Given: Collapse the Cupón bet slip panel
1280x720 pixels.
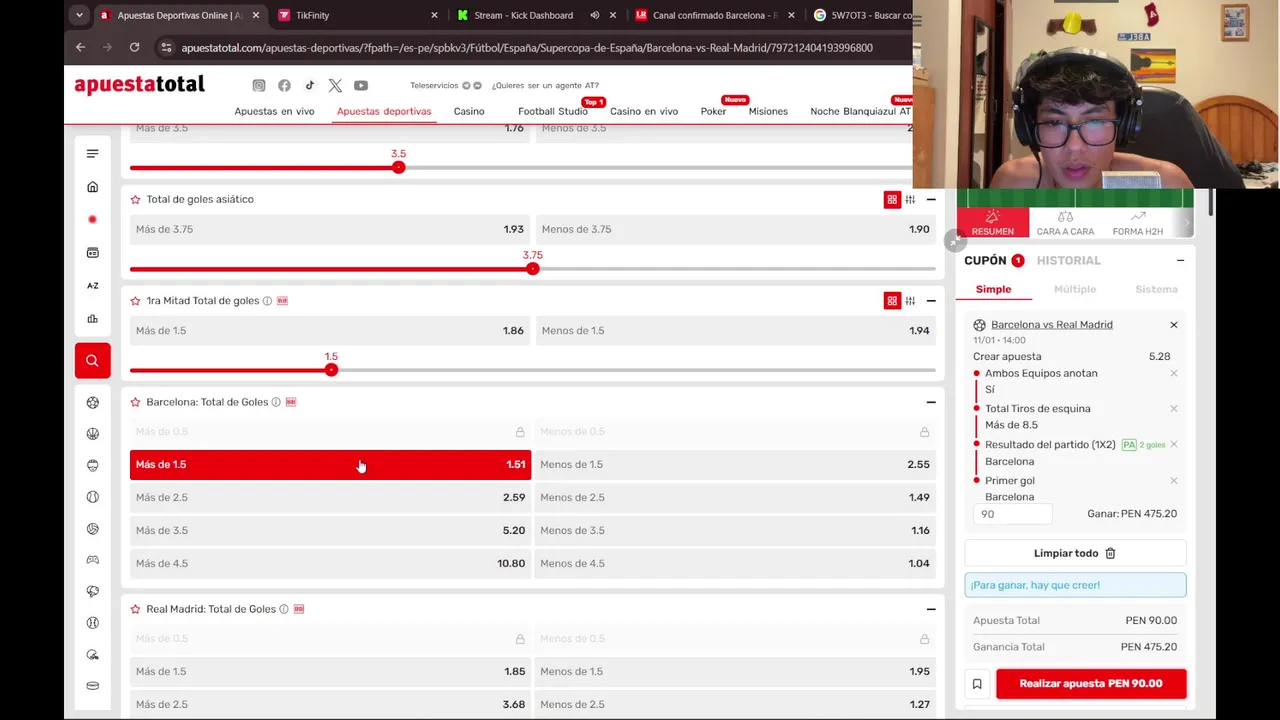Looking at the screenshot, I should pyautogui.click(x=1180, y=260).
